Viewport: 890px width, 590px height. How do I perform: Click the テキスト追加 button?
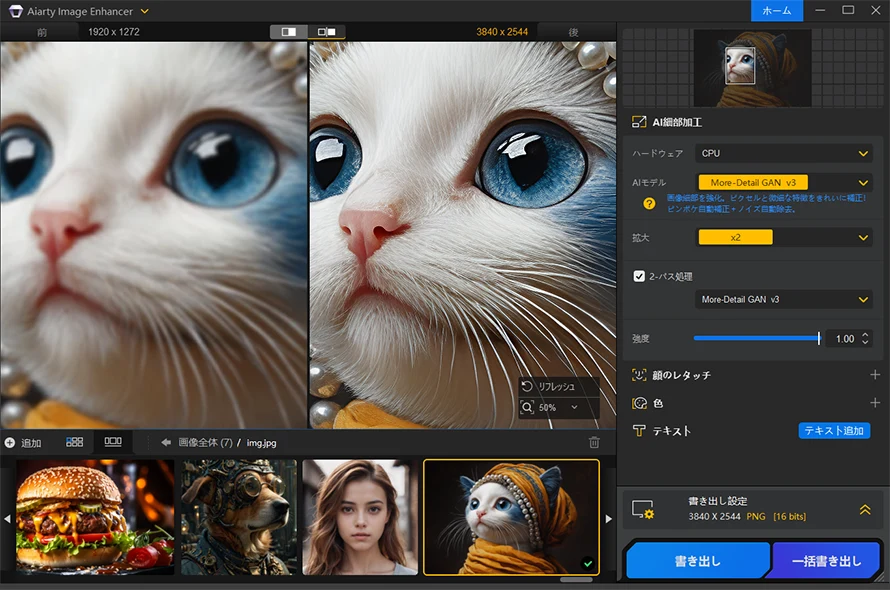click(834, 430)
